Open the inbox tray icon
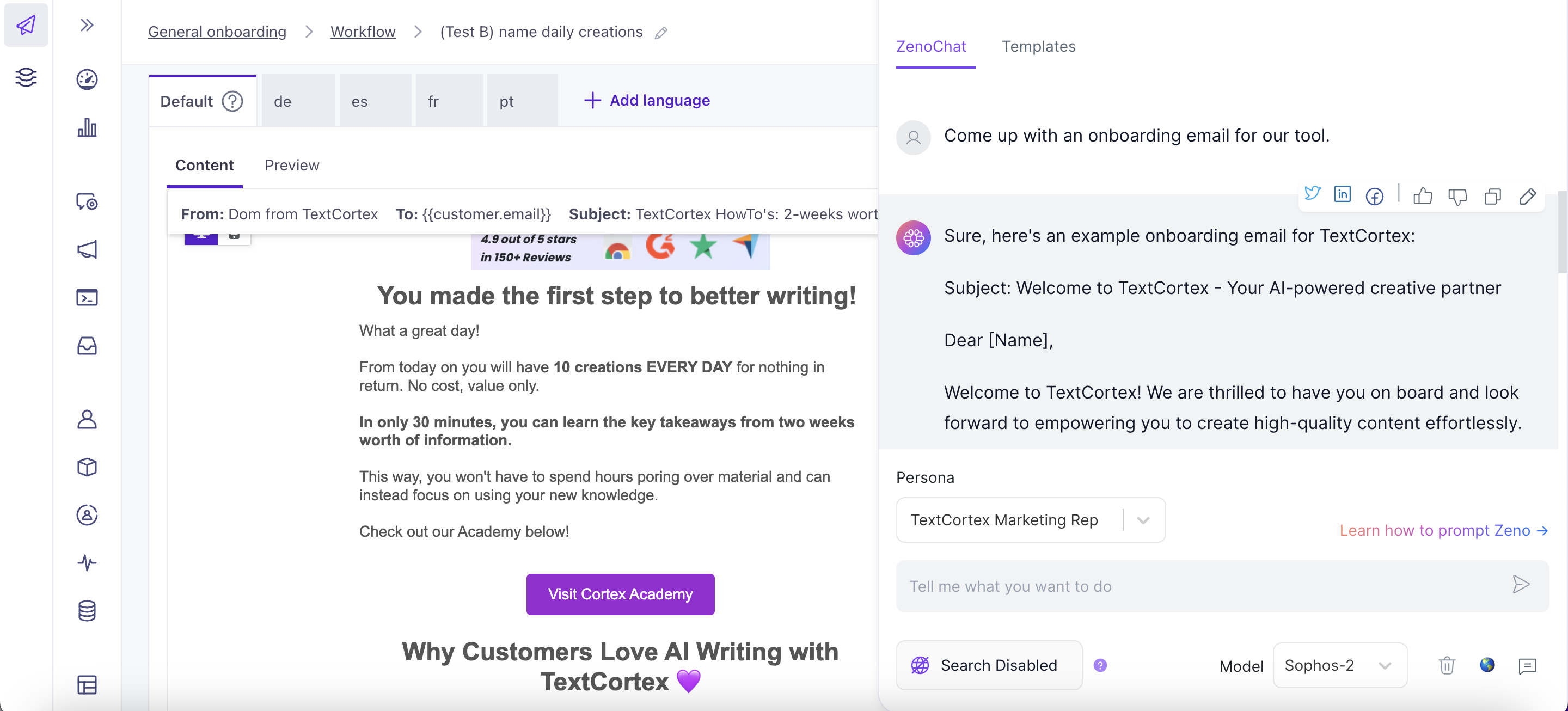This screenshot has width=1568, height=711. tap(87, 346)
